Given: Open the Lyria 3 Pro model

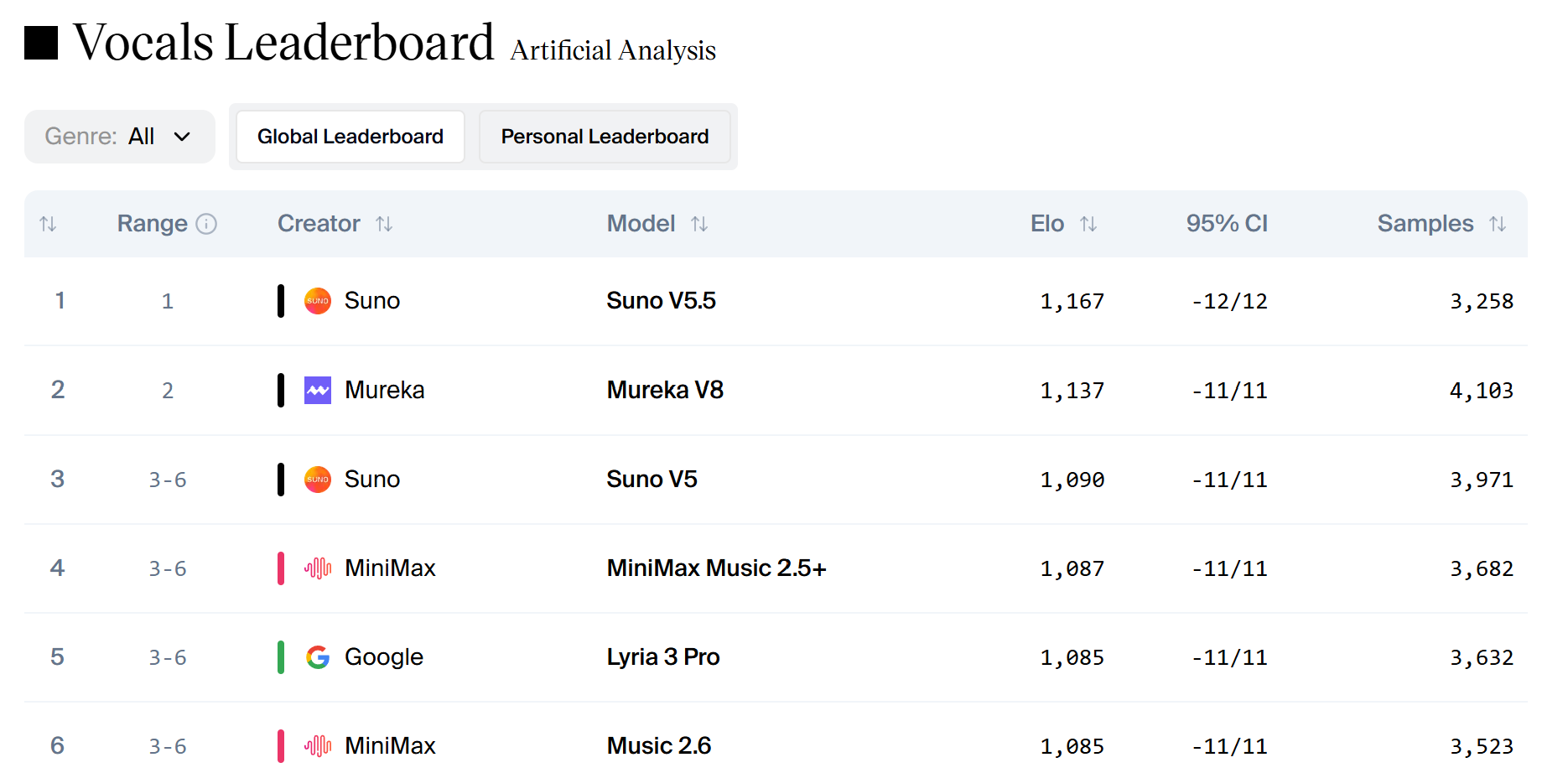Looking at the screenshot, I should (663, 657).
